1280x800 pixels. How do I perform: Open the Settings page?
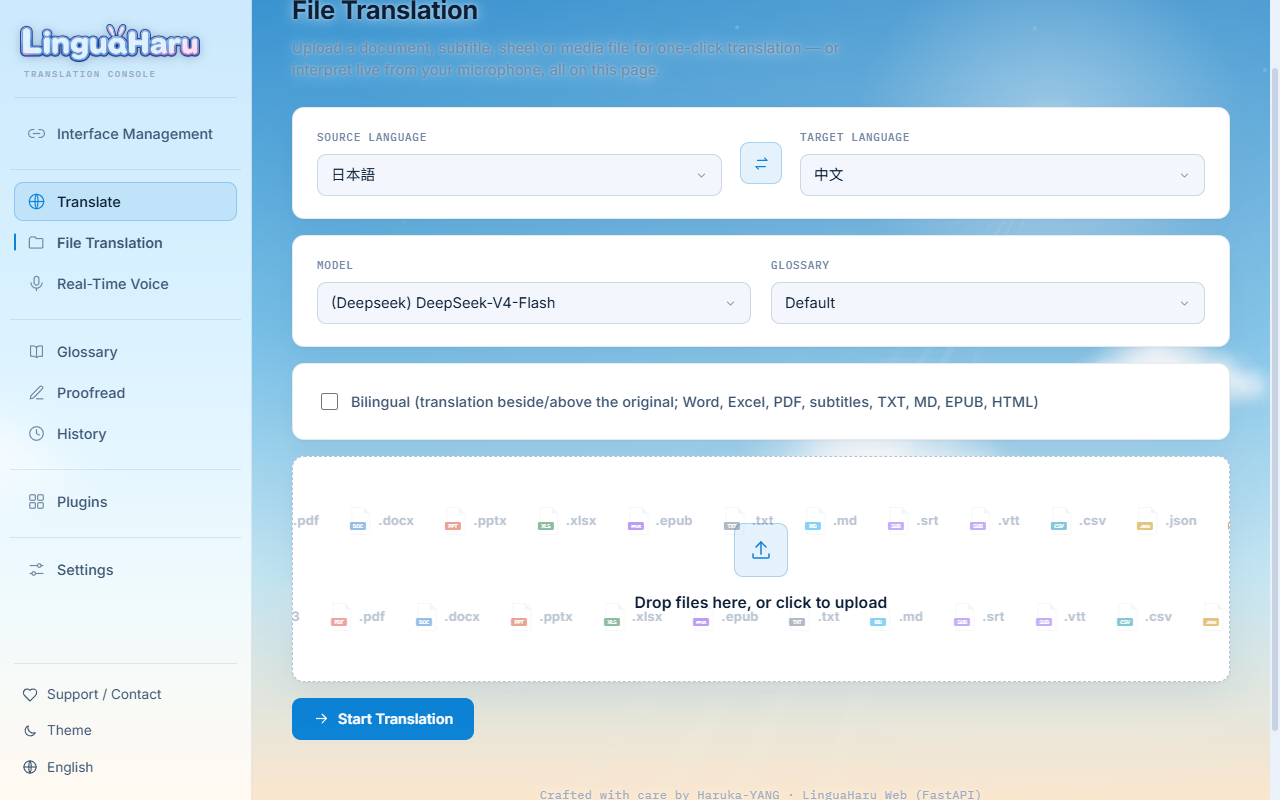coord(125,570)
